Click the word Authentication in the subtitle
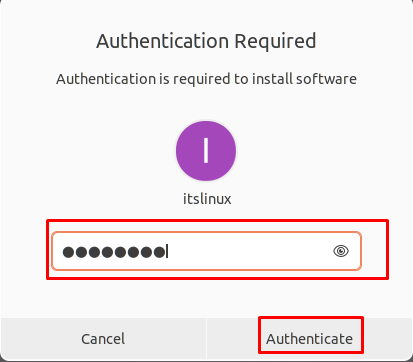413x362 pixels. coord(106,79)
